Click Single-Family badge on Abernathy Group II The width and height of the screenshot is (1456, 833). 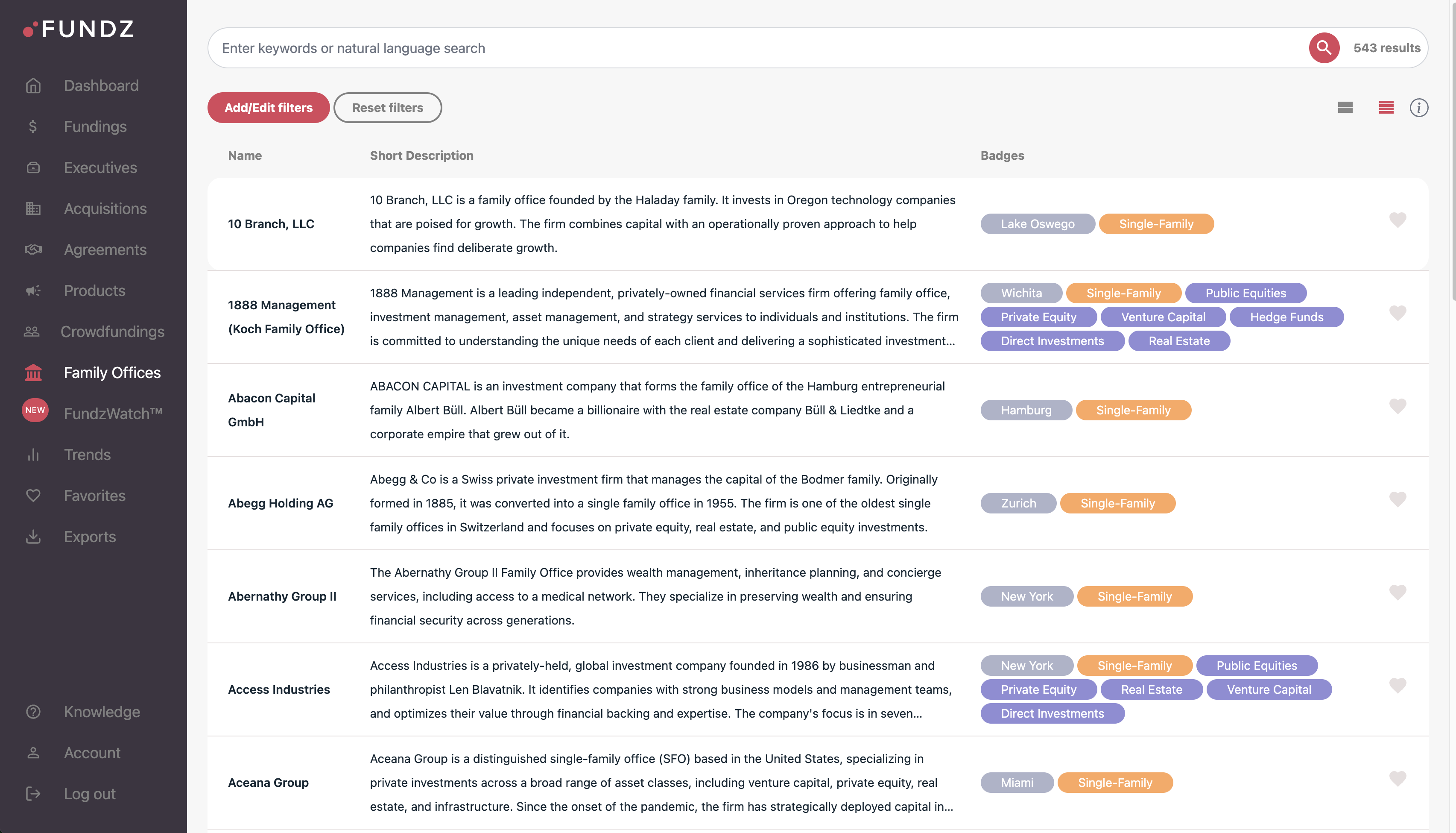1134,596
